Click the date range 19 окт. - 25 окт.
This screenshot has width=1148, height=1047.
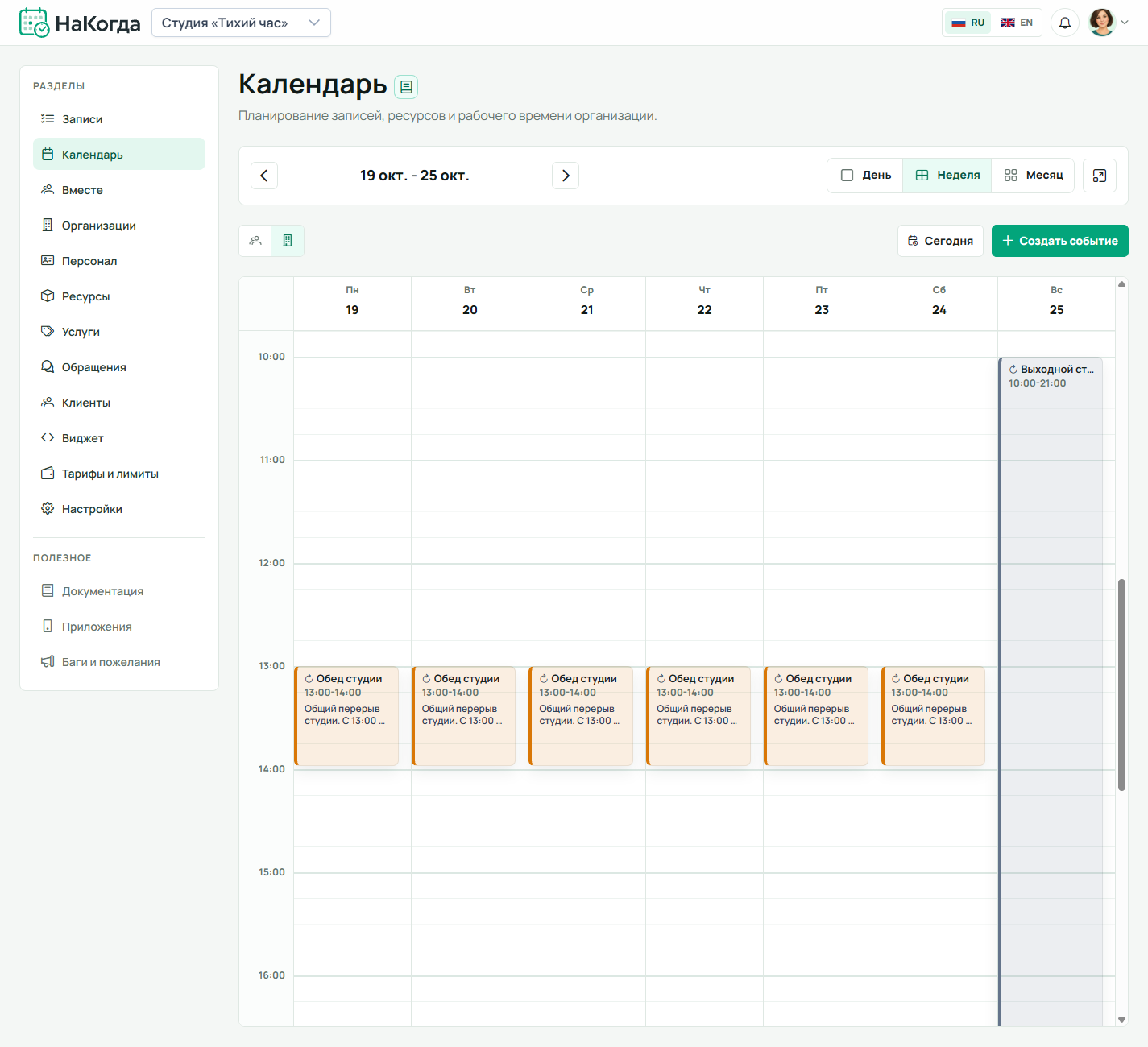coord(415,176)
